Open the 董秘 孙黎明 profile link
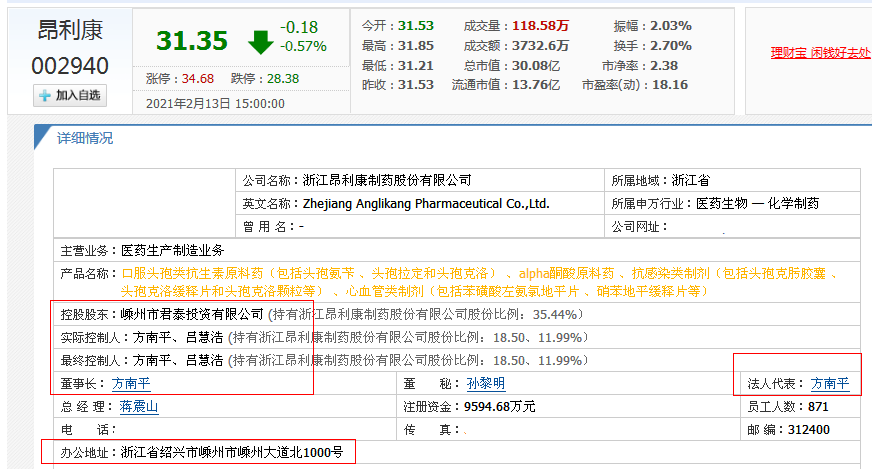The width and height of the screenshot is (872, 469). (485, 383)
